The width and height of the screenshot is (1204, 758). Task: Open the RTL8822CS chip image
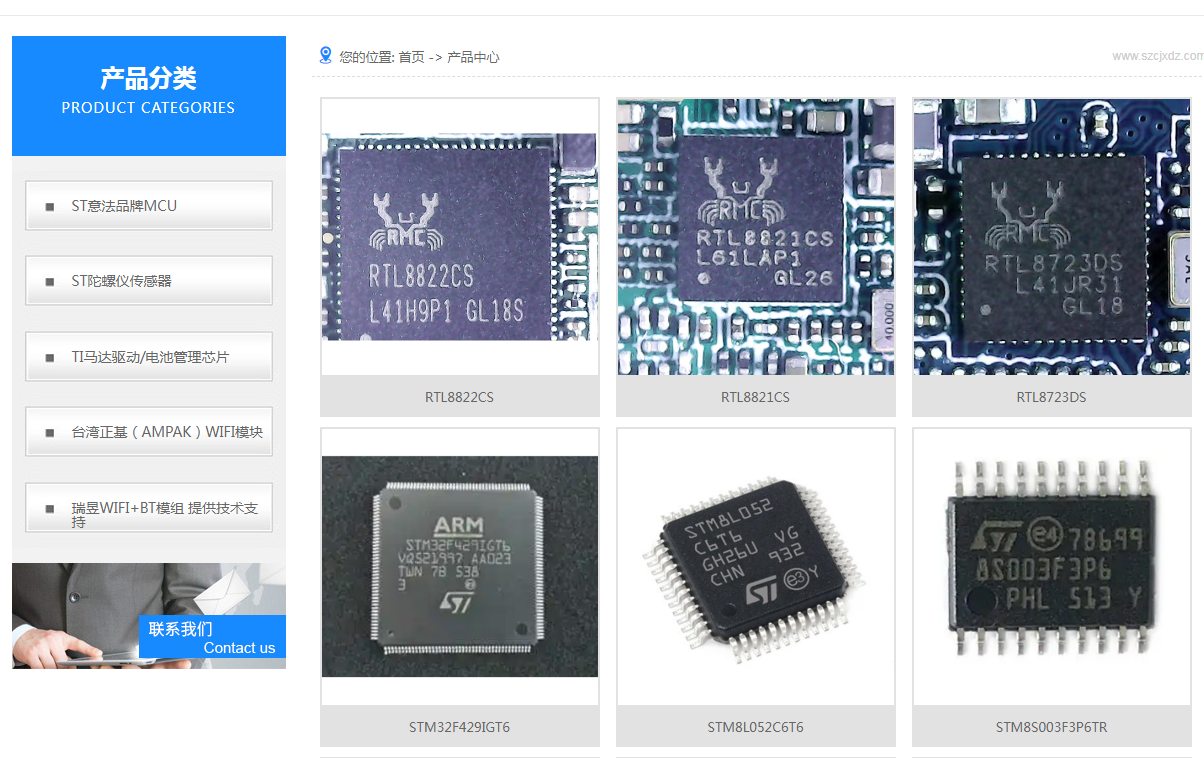[460, 237]
